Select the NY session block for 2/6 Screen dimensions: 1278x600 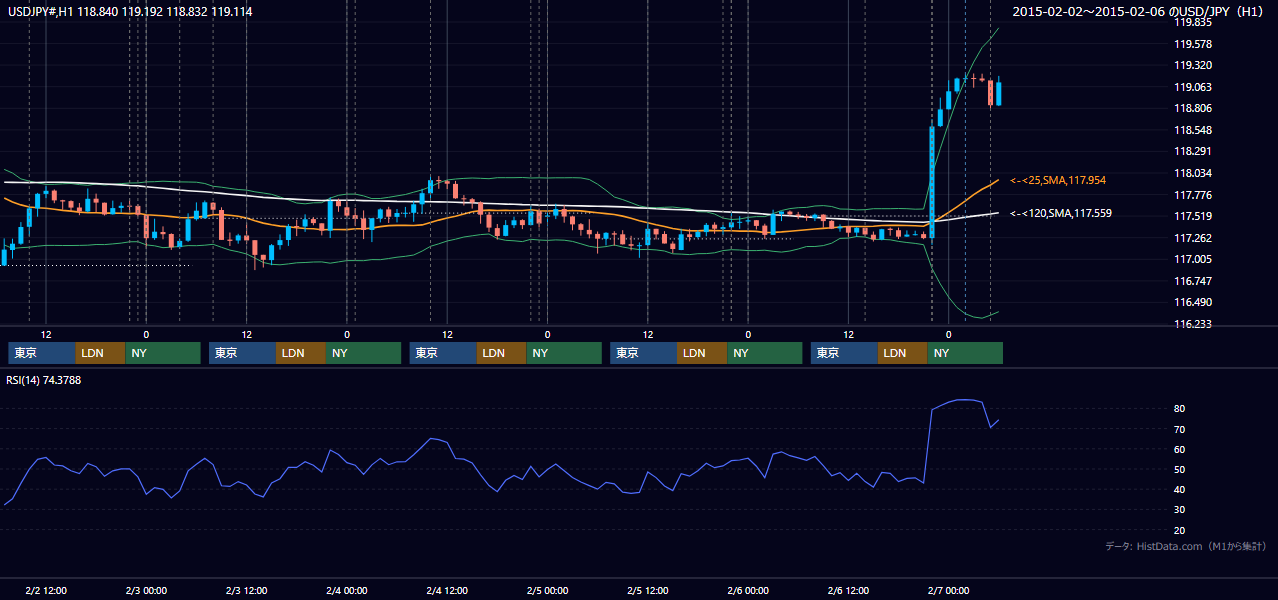[965, 353]
